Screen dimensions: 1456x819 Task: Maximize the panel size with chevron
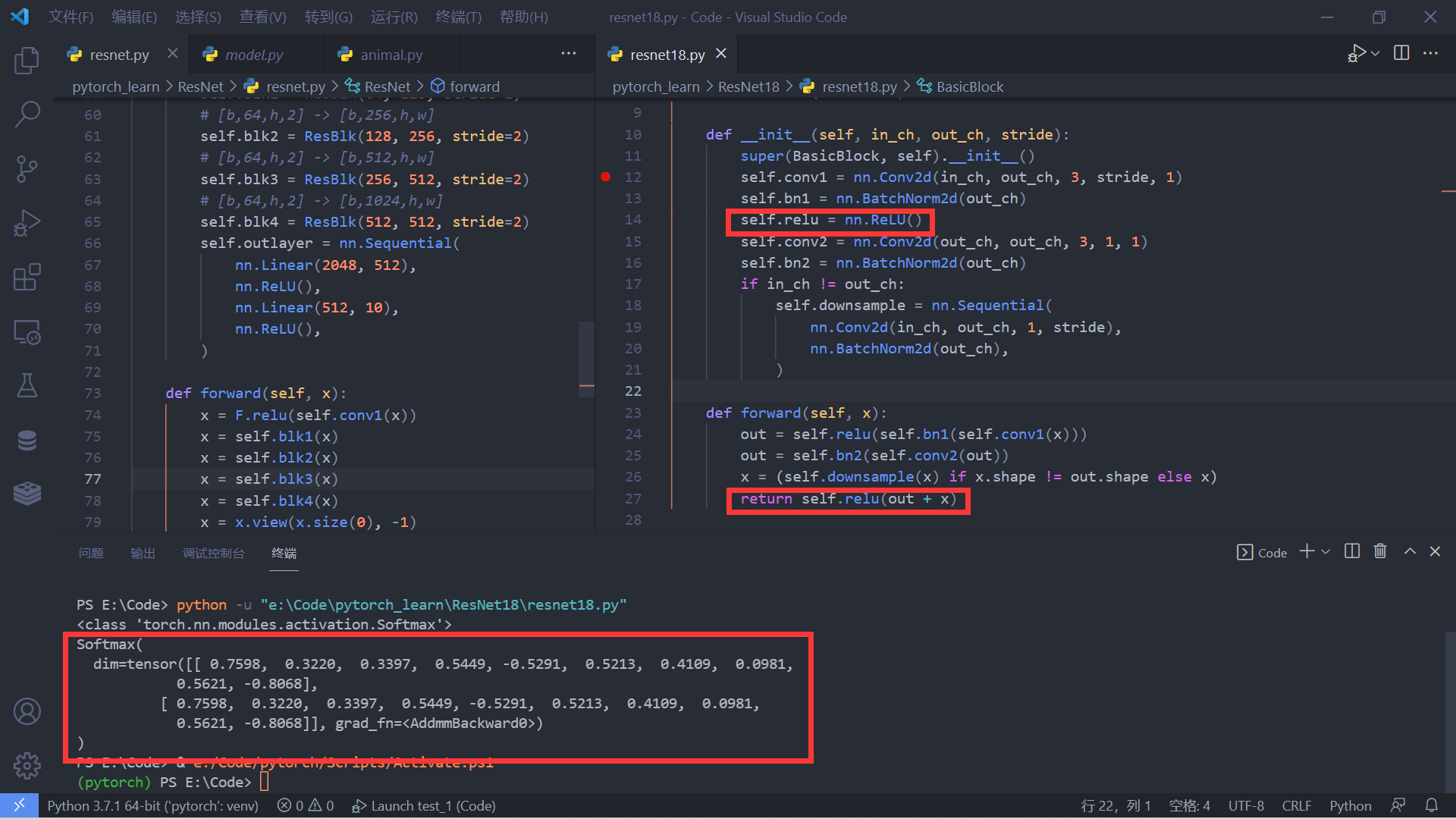(x=1410, y=551)
